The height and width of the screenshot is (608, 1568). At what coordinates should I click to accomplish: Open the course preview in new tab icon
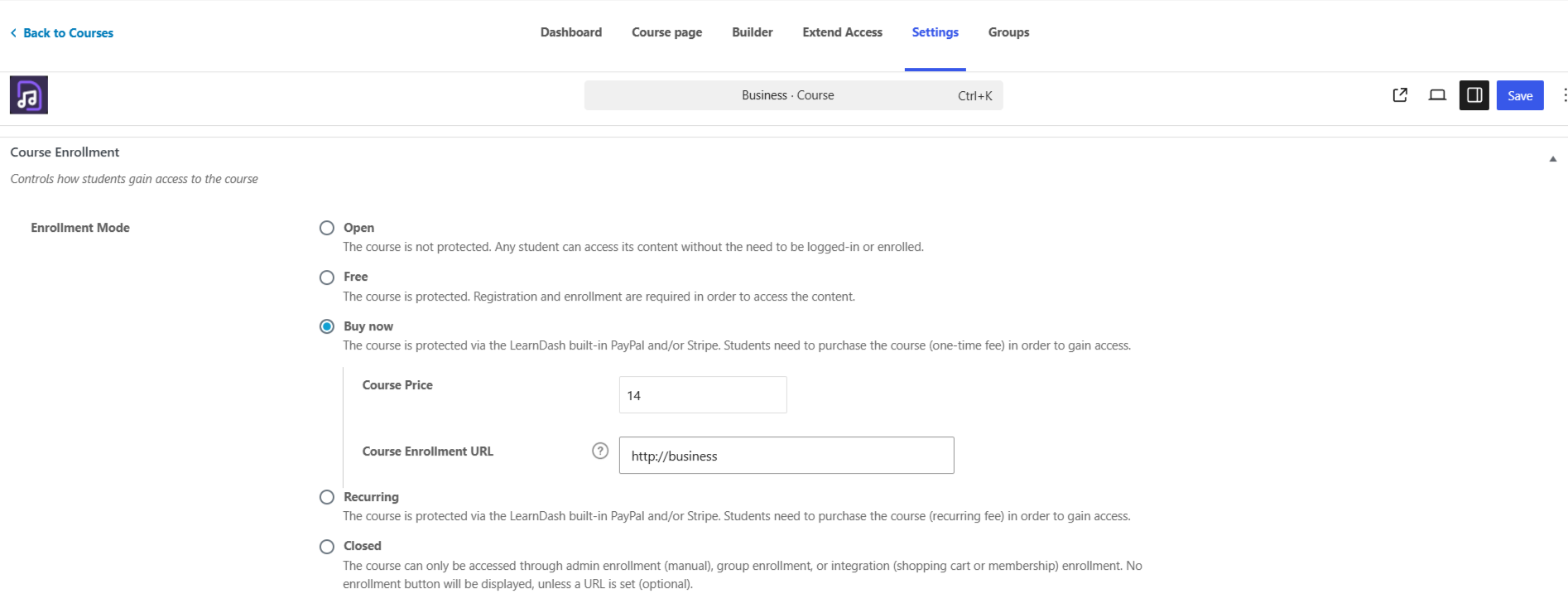click(x=1400, y=95)
